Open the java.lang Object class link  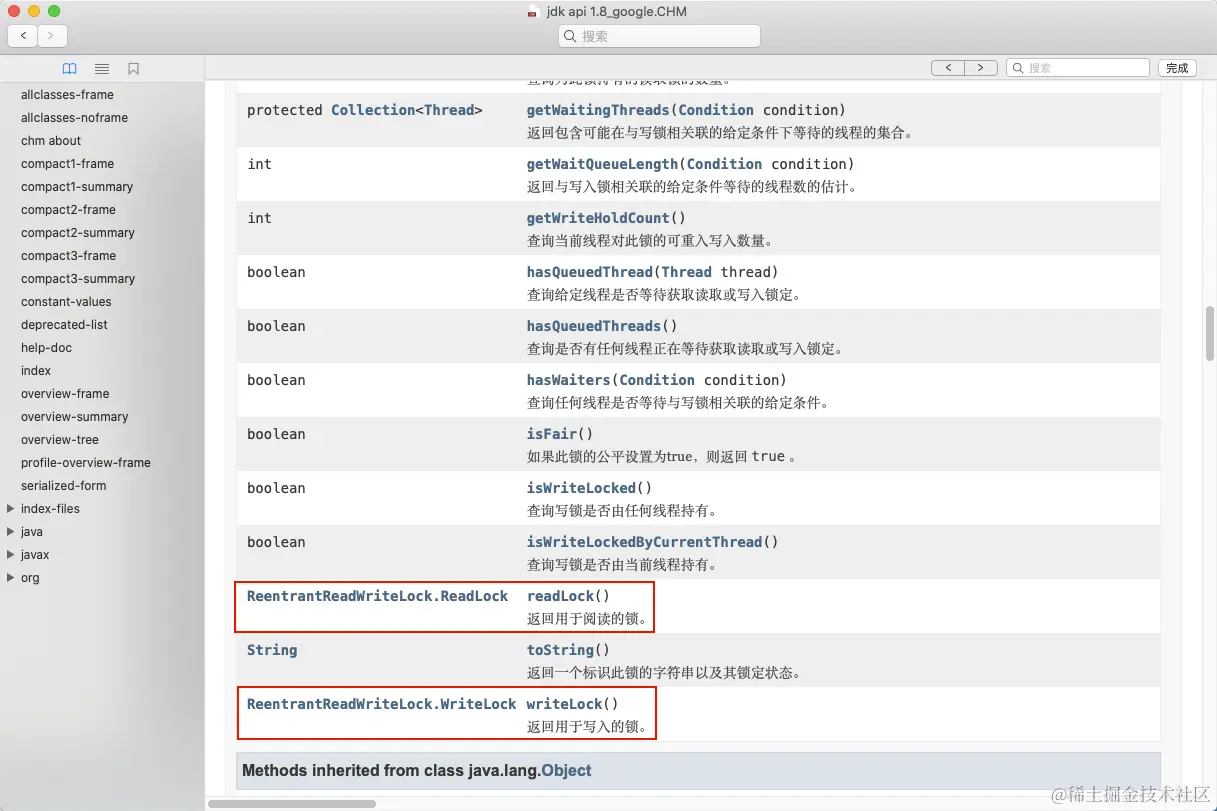[x=566, y=771]
